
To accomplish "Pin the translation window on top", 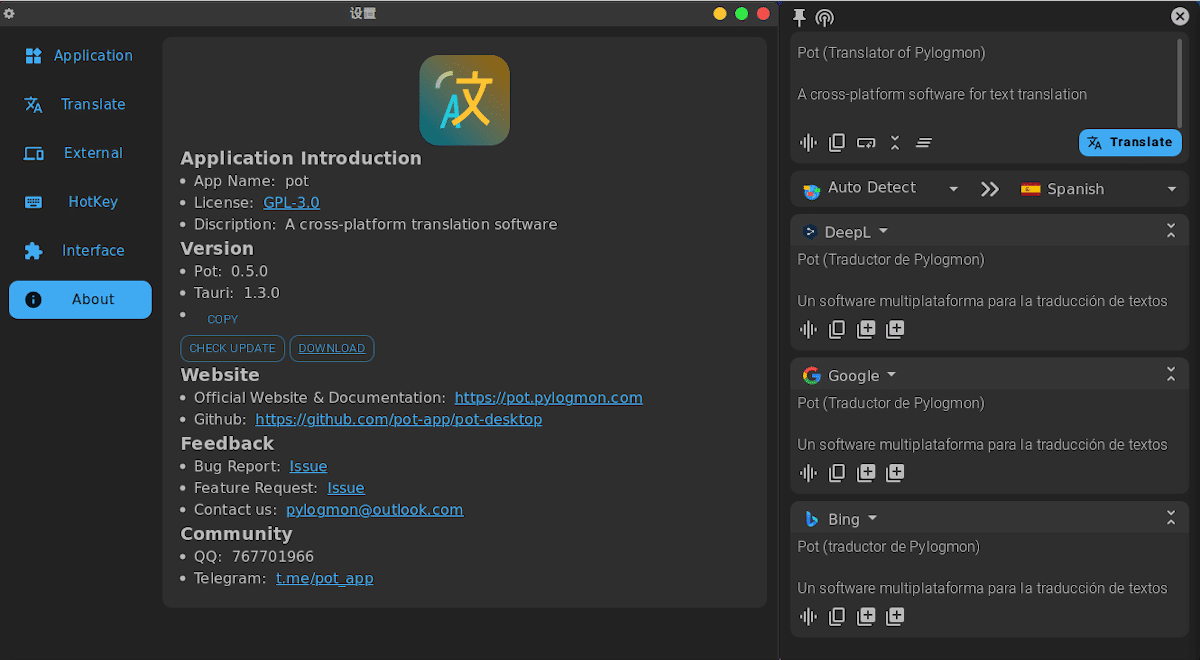I will (x=798, y=17).
